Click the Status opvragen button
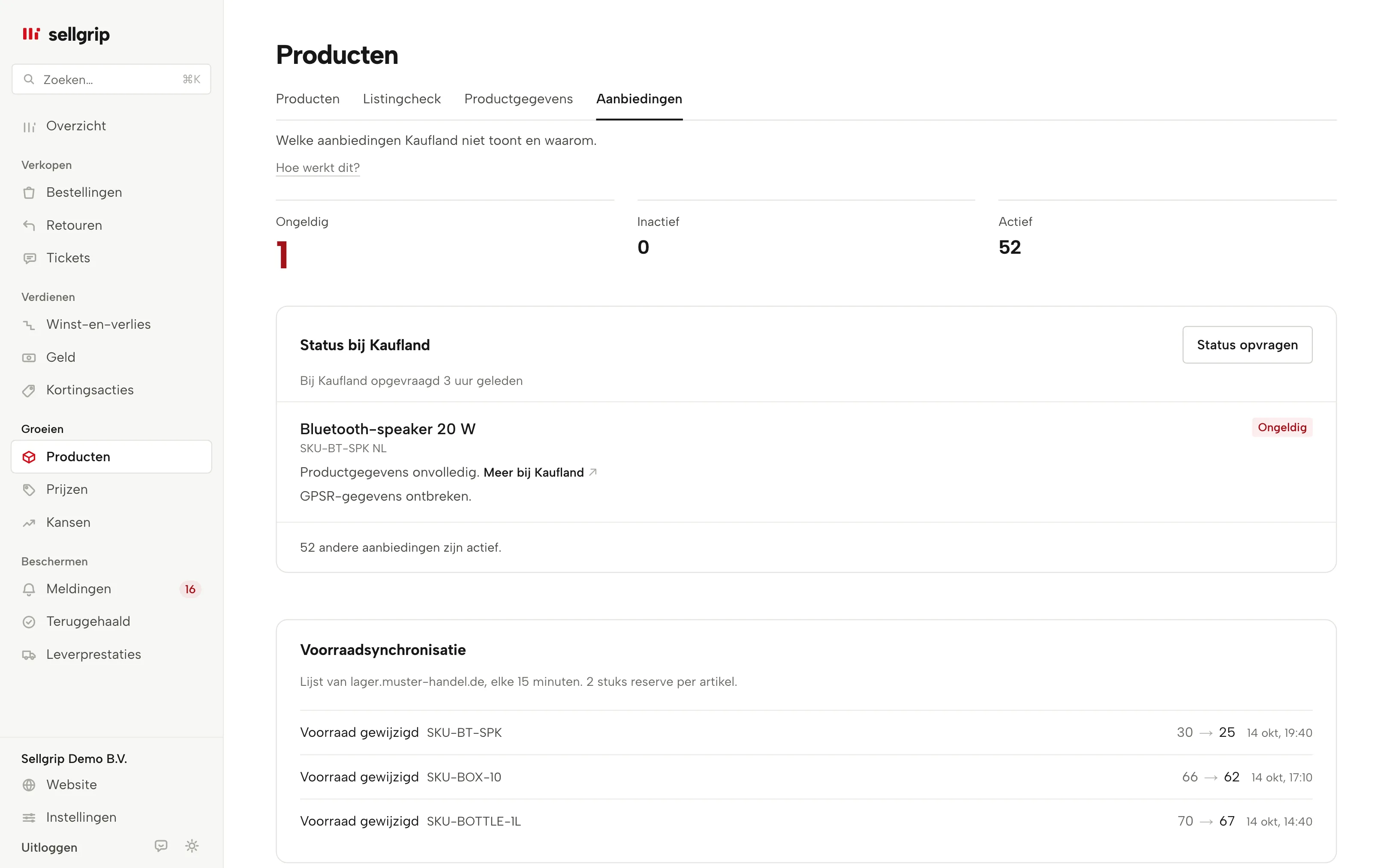This screenshot has width=1389, height=868. [1247, 345]
